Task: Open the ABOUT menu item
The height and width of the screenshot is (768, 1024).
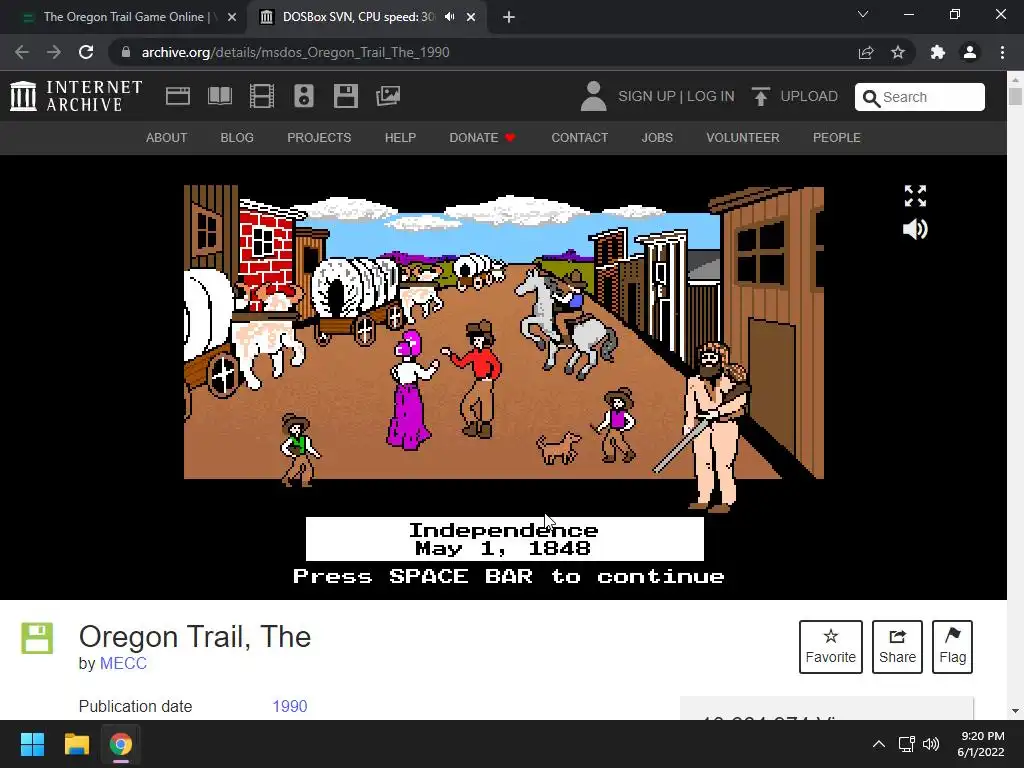Action: point(167,138)
